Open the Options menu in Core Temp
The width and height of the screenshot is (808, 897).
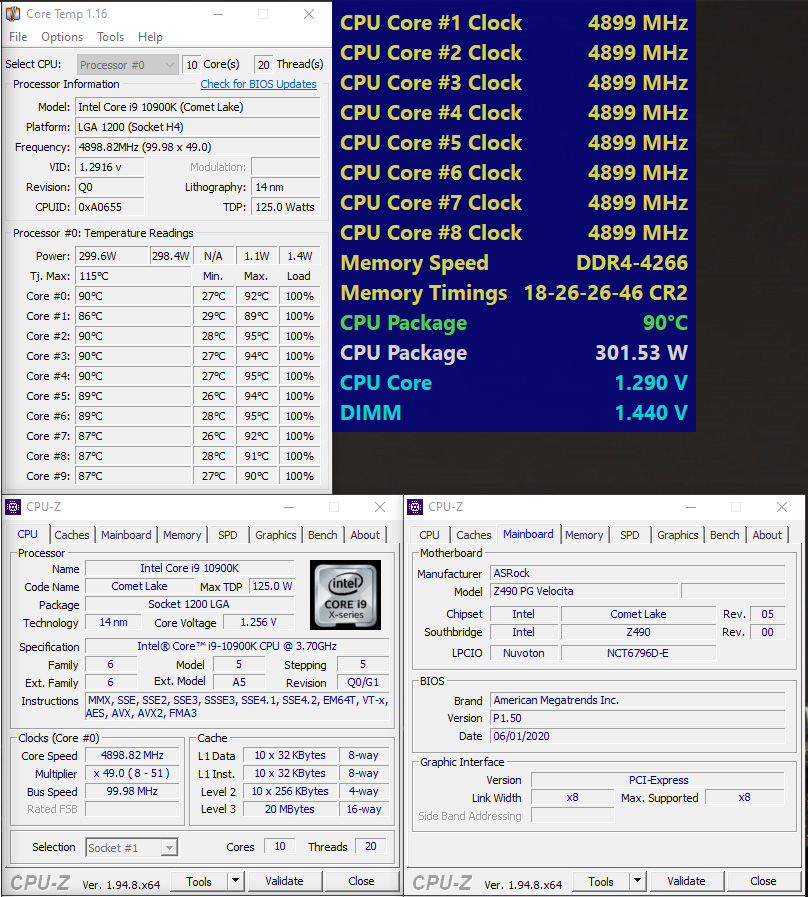tap(62, 37)
